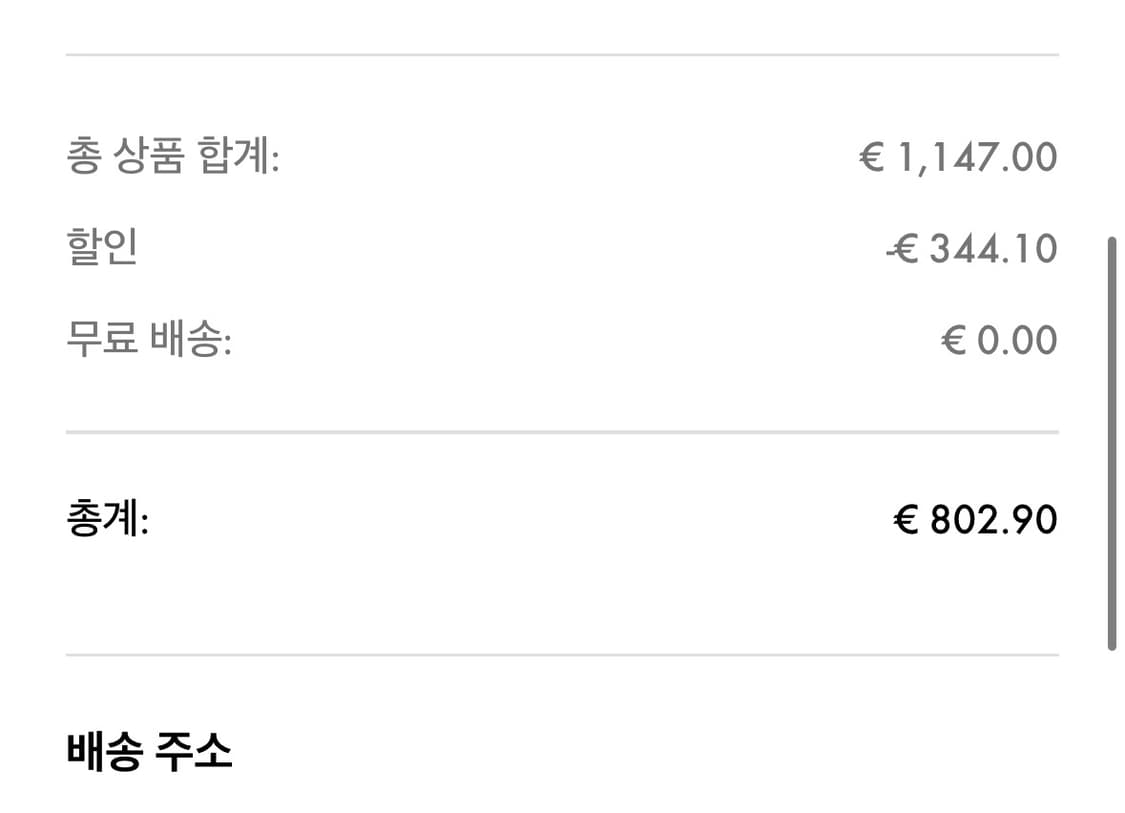Click the divider line above 배송 주소
The height and width of the screenshot is (813, 1125).
(562, 655)
